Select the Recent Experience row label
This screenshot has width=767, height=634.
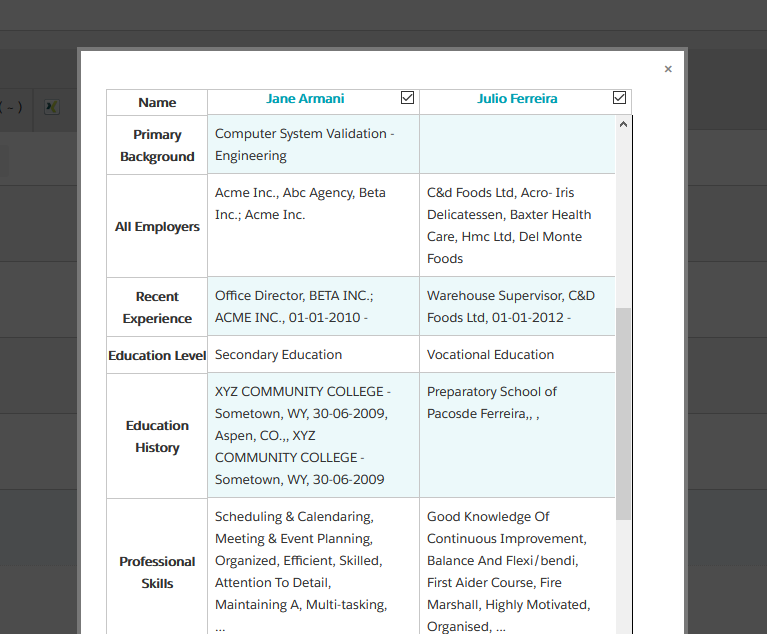(157, 308)
